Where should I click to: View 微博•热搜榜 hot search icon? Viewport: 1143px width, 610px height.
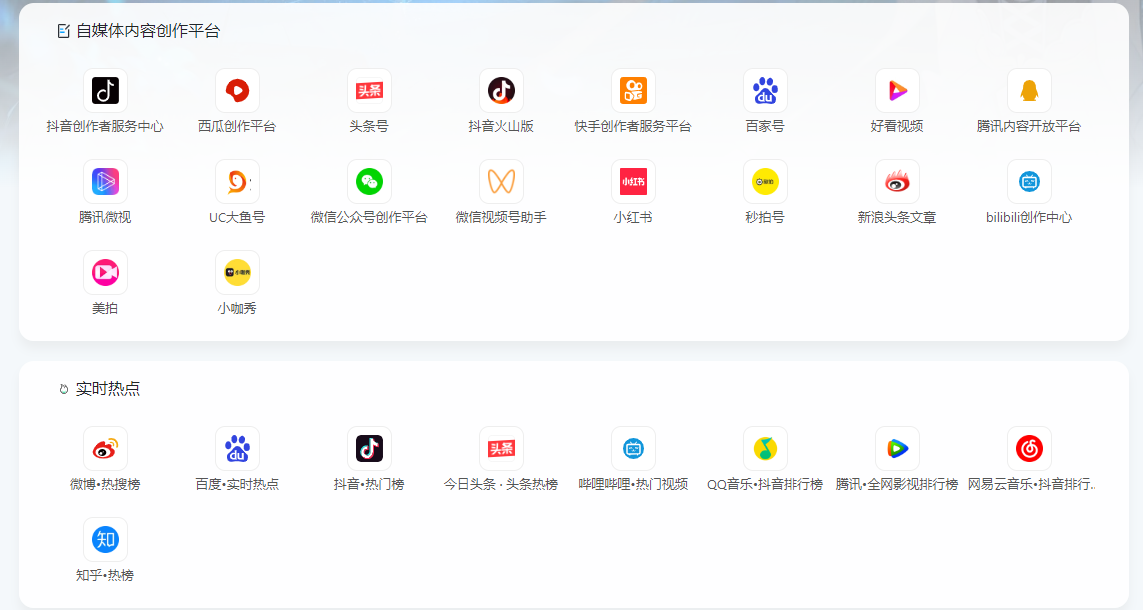point(105,448)
